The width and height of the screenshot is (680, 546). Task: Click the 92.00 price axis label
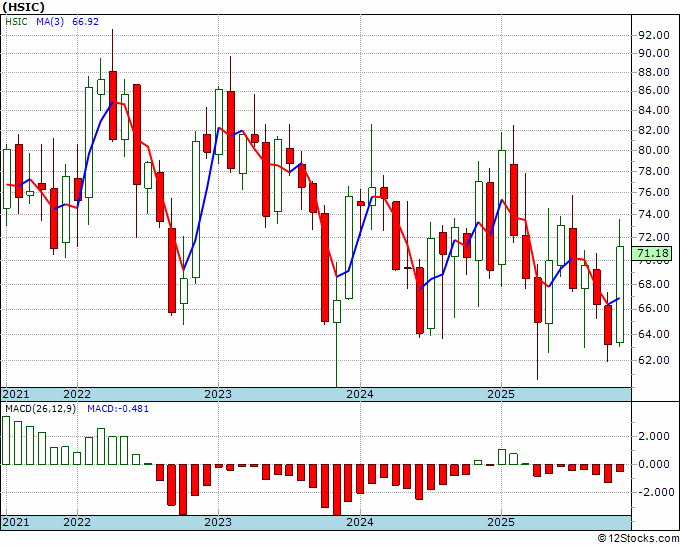[654, 35]
